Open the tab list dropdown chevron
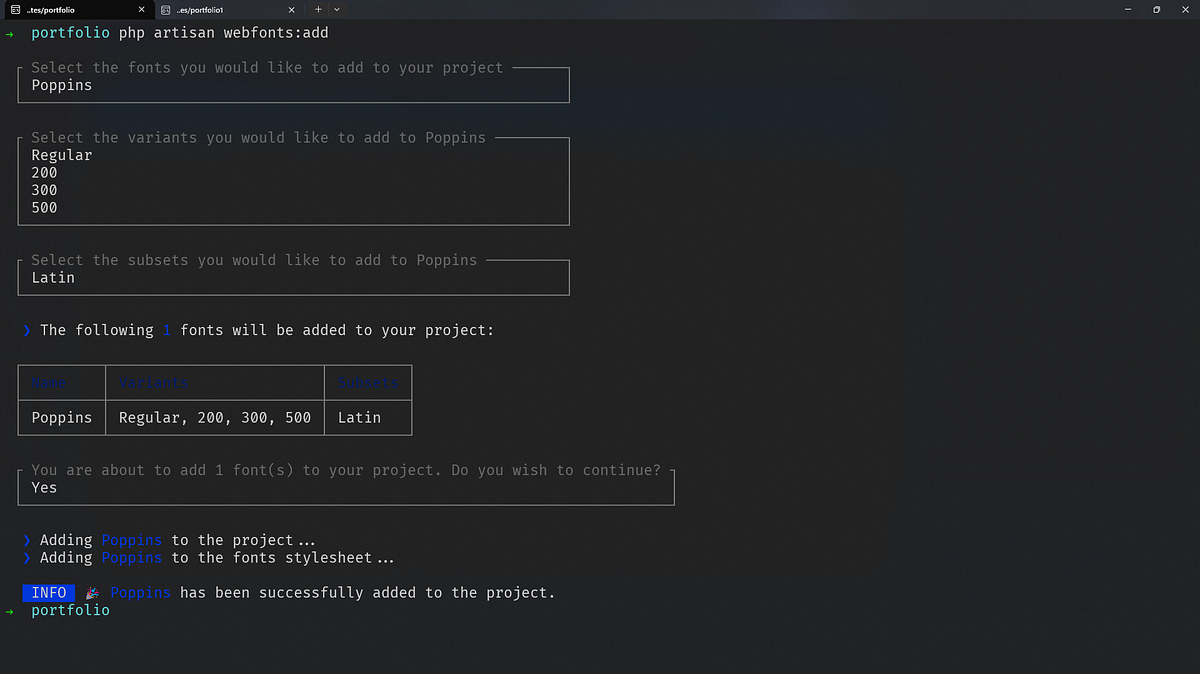The width and height of the screenshot is (1200, 674). 335,9
